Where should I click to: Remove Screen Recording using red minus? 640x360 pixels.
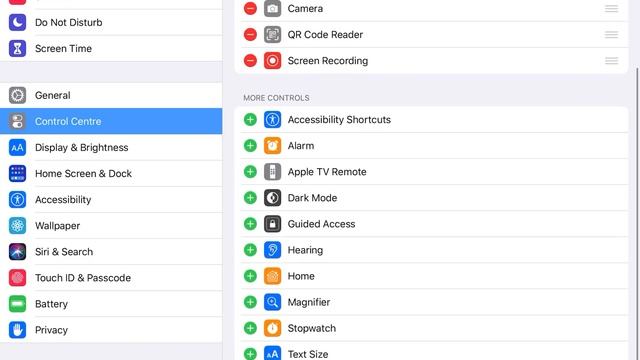click(250, 60)
